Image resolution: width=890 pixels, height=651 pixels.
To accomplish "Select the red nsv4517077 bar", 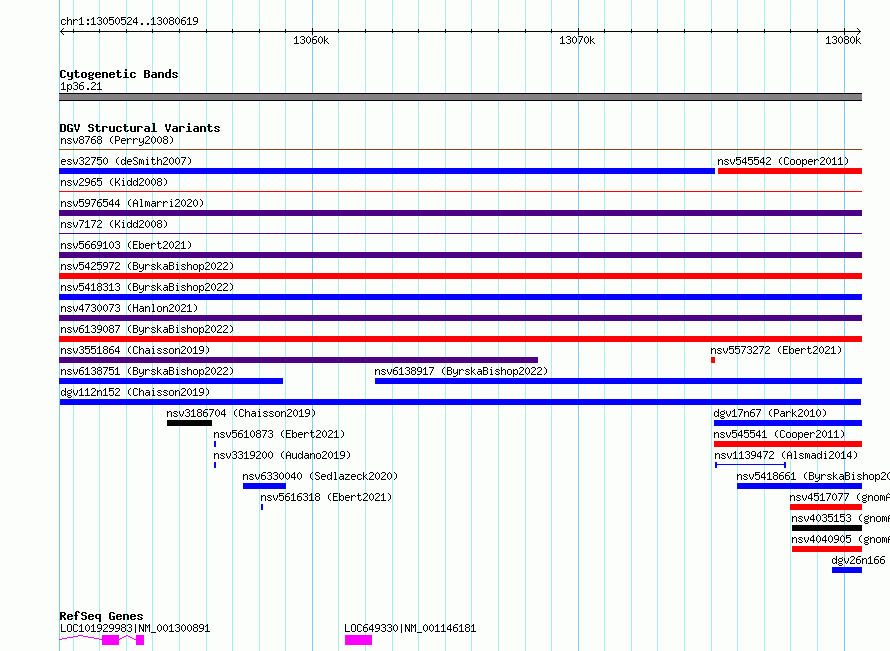I will pyautogui.click(x=826, y=507).
